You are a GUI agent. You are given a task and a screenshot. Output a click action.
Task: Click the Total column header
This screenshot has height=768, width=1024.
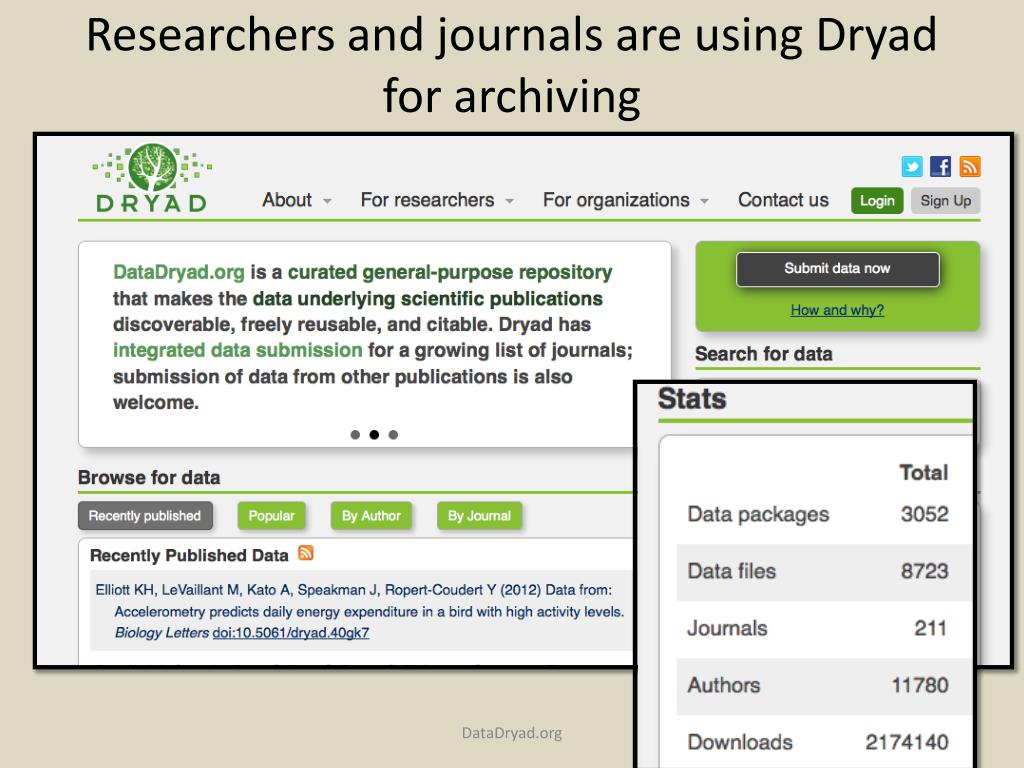point(923,472)
